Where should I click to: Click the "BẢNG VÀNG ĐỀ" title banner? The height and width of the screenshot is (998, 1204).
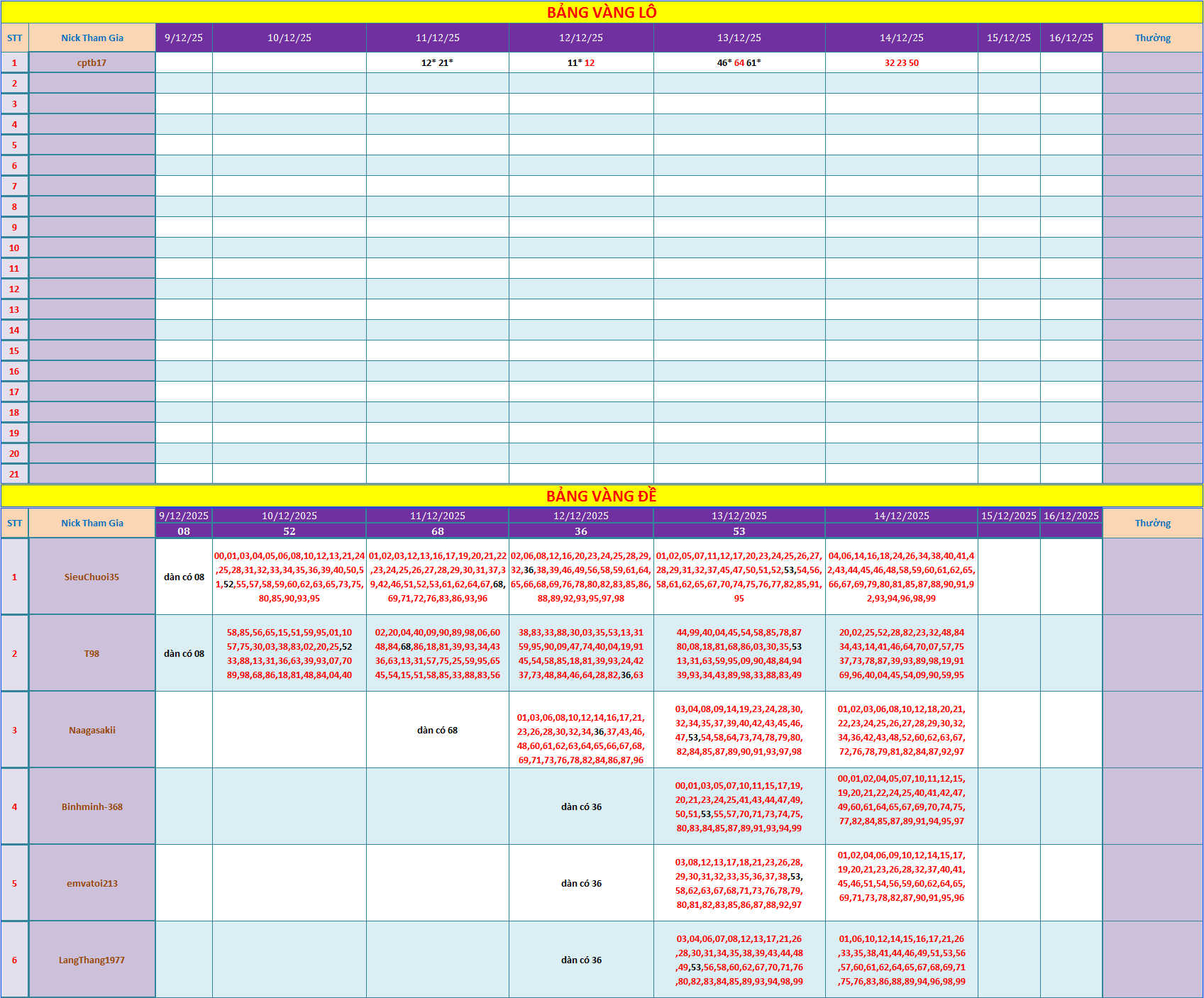[602, 496]
